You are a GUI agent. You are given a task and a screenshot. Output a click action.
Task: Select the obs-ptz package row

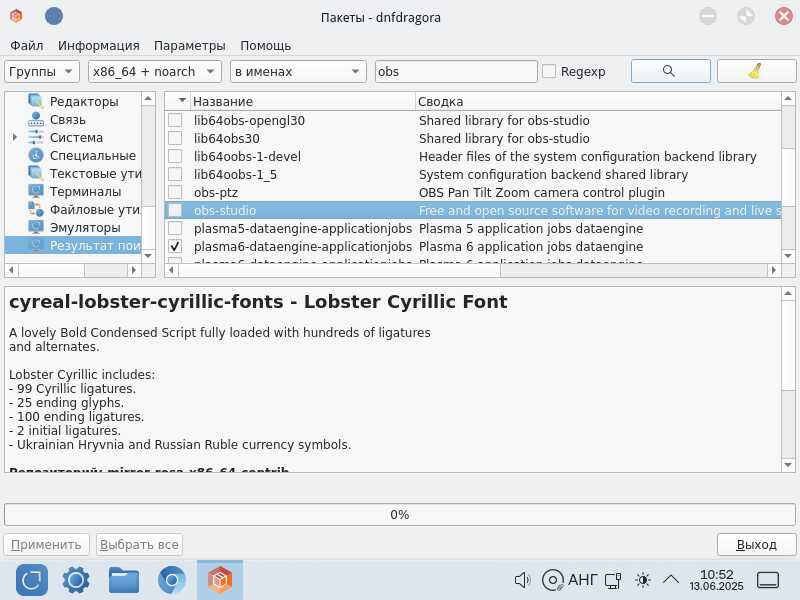[x=473, y=192]
